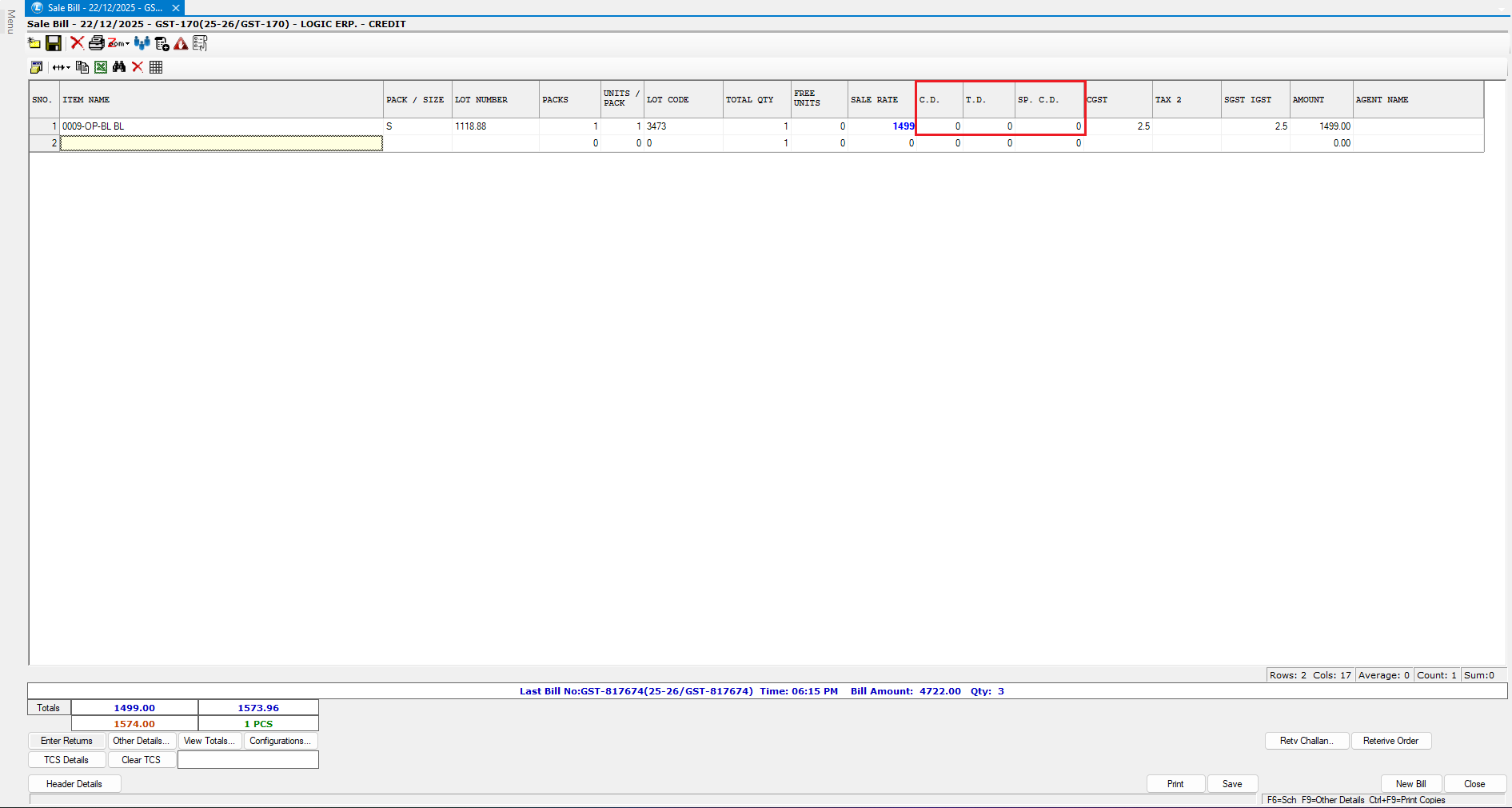Click the copy documents icon
Viewport: 1512px width, 808px height.
click(82, 67)
